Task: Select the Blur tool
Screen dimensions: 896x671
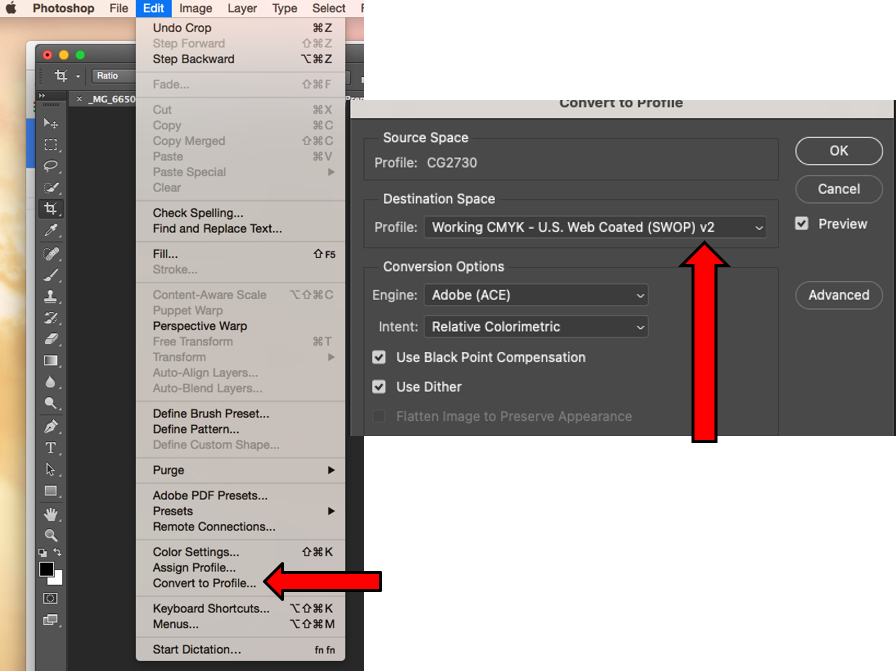Action: 50,382
